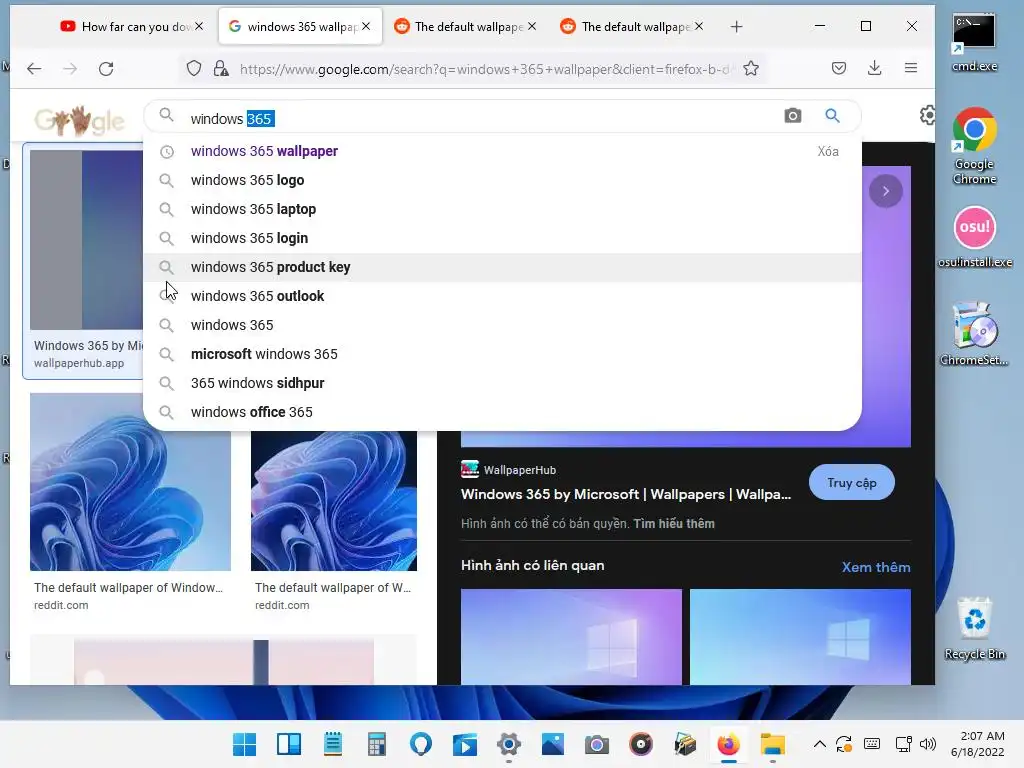Open volume control in system tray
Screen dimensions: 1024x768
tap(927, 744)
